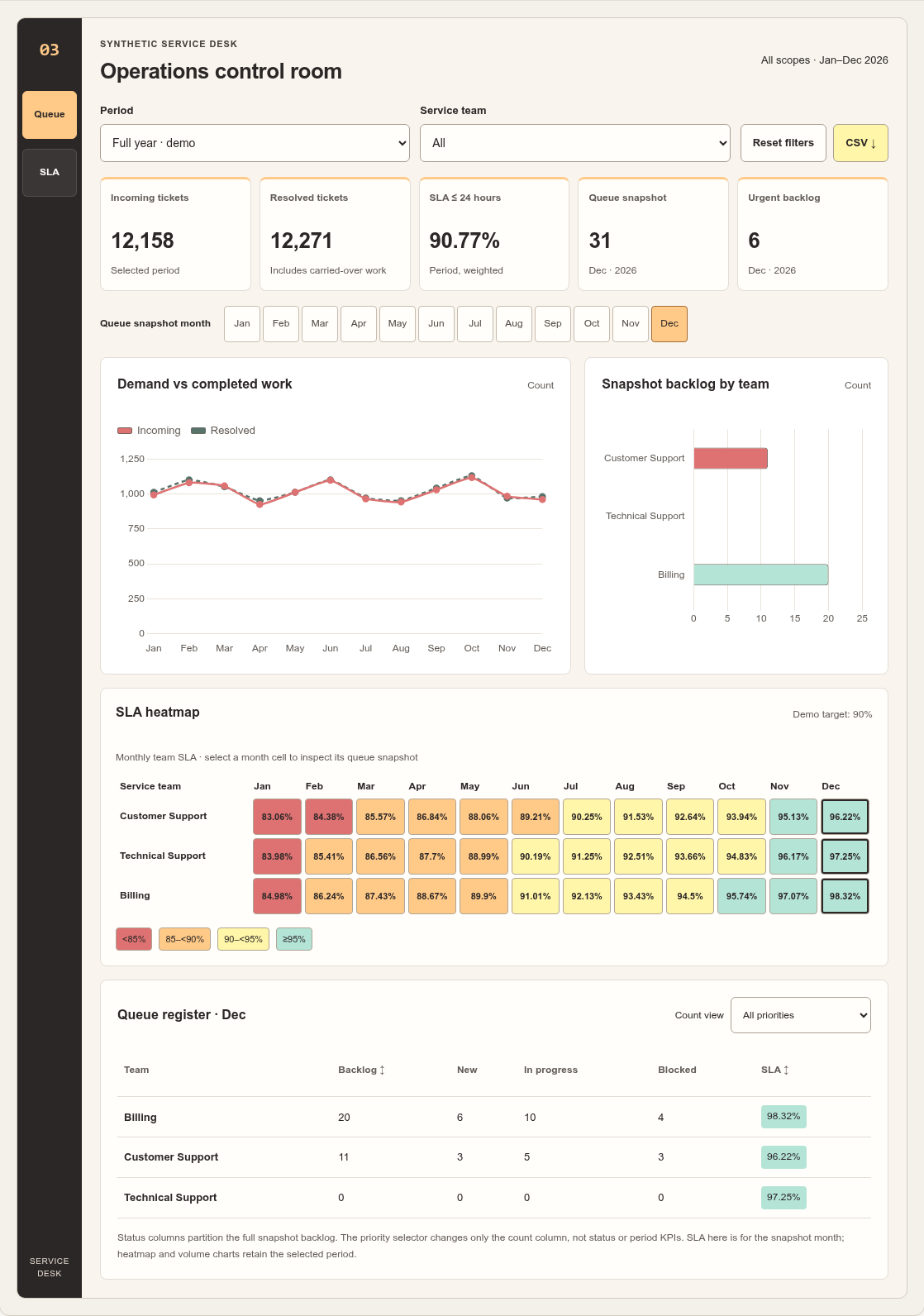Click the 03 logo in sidebar
The image size is (924, 1316).
tap(50, 50)
